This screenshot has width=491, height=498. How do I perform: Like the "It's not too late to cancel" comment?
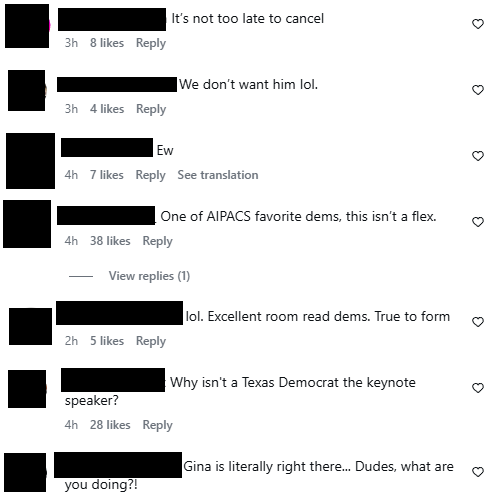(x=478, y=24)
